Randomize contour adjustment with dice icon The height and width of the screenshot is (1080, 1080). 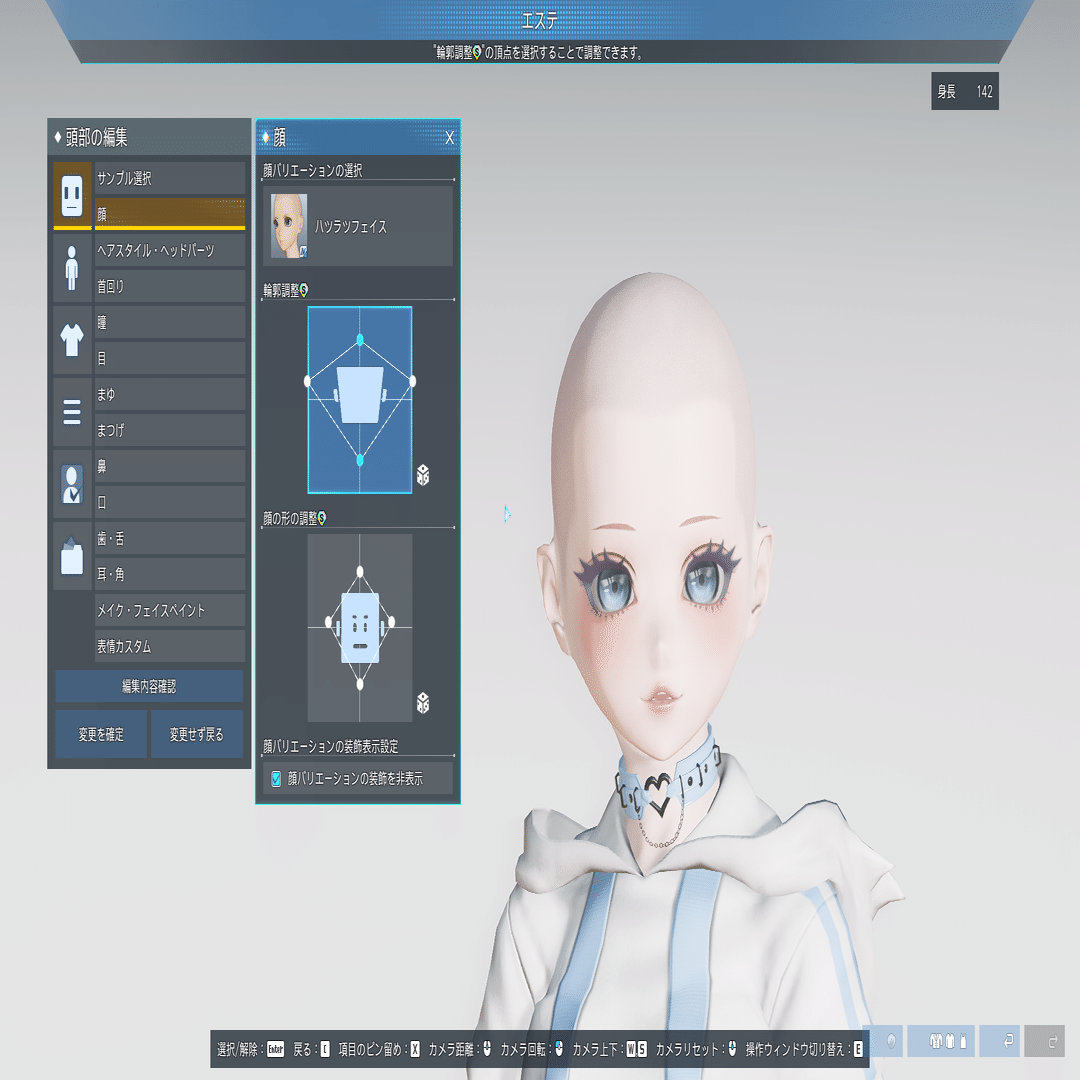[423, 475]
